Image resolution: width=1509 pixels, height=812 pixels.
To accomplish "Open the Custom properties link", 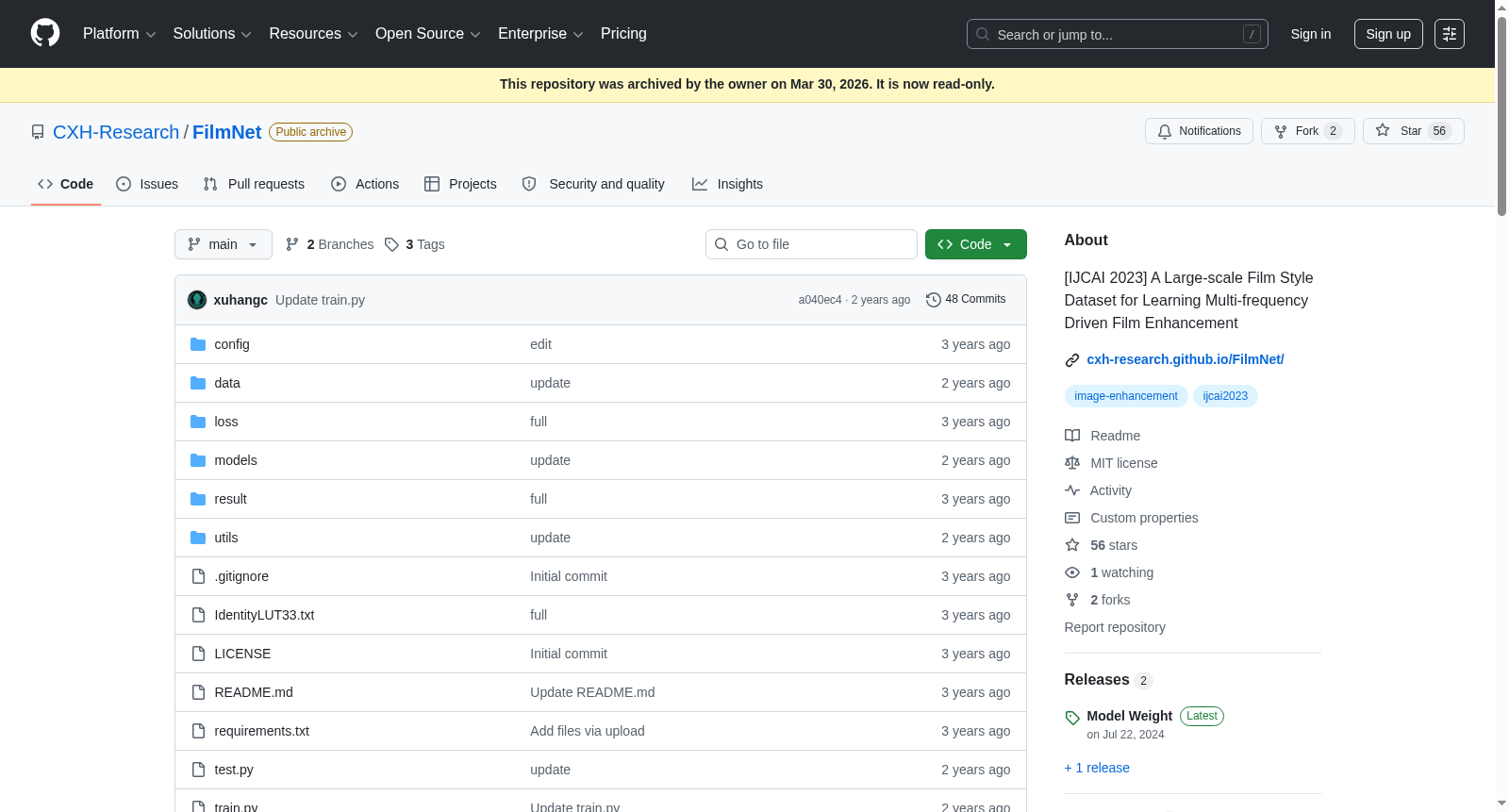I will (1144, 518).
